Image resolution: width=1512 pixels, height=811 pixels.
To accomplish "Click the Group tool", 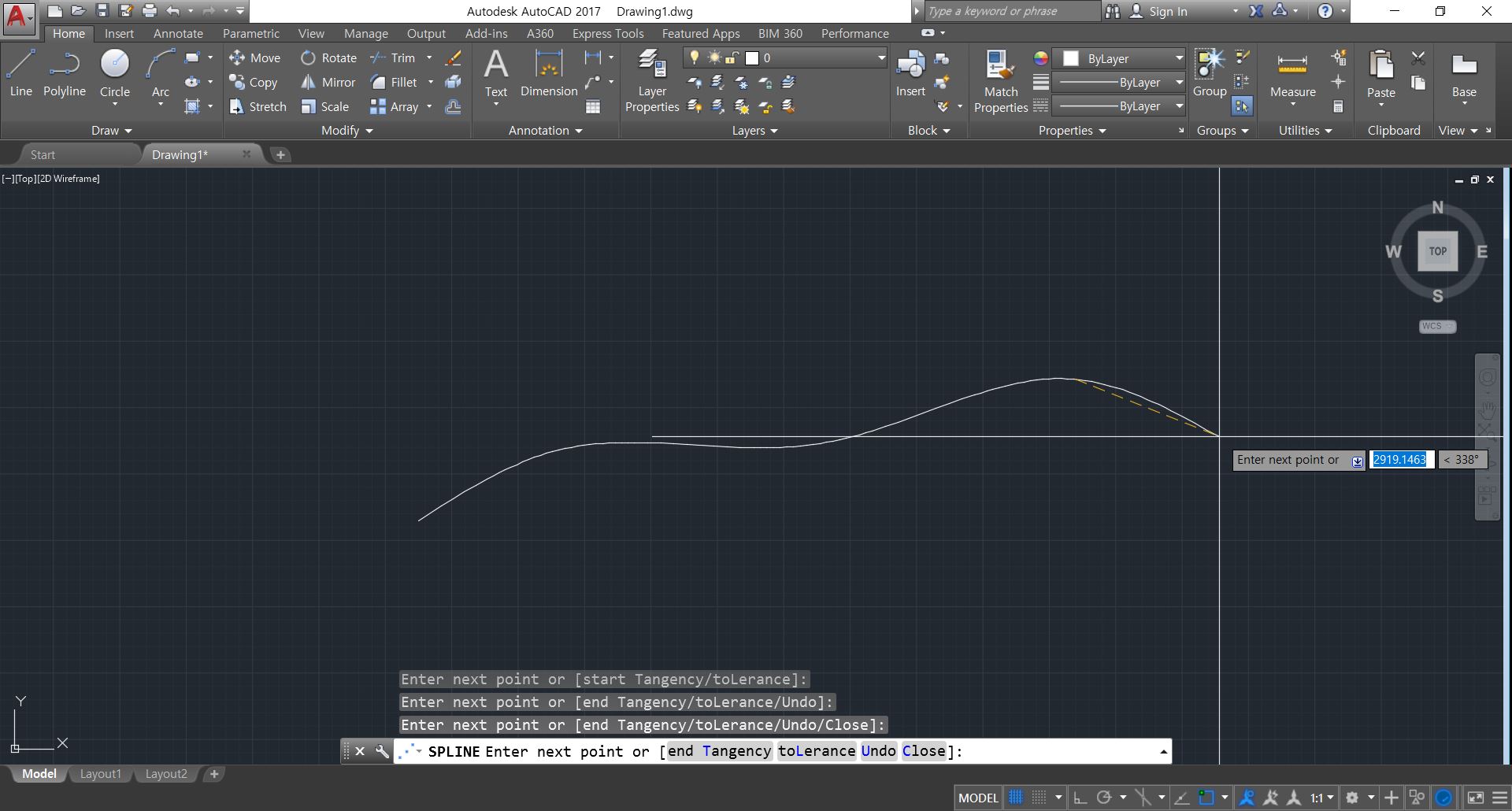I will [1210, 74].
